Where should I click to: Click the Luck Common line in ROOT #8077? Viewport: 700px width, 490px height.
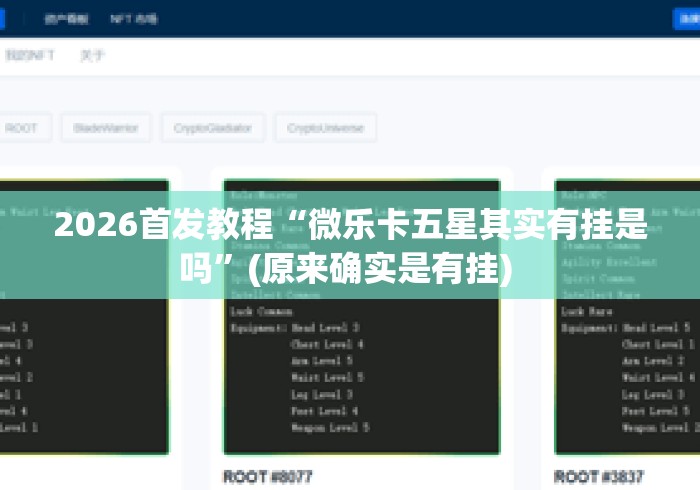[x=261, y=311]
